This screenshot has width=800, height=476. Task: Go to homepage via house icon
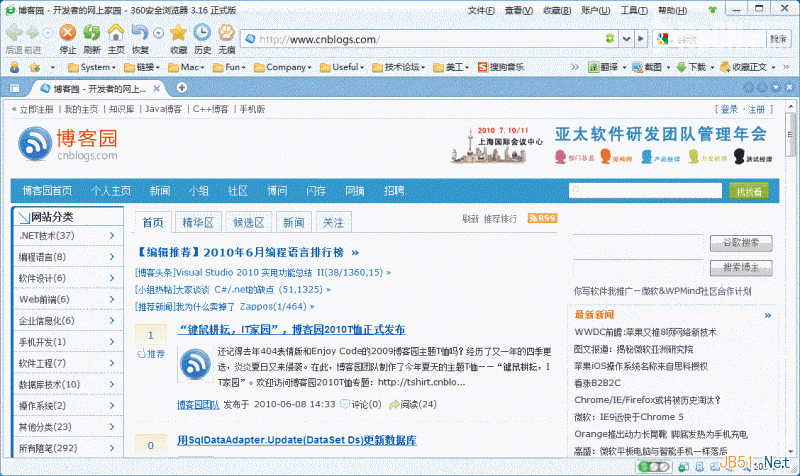coord(116,33)
